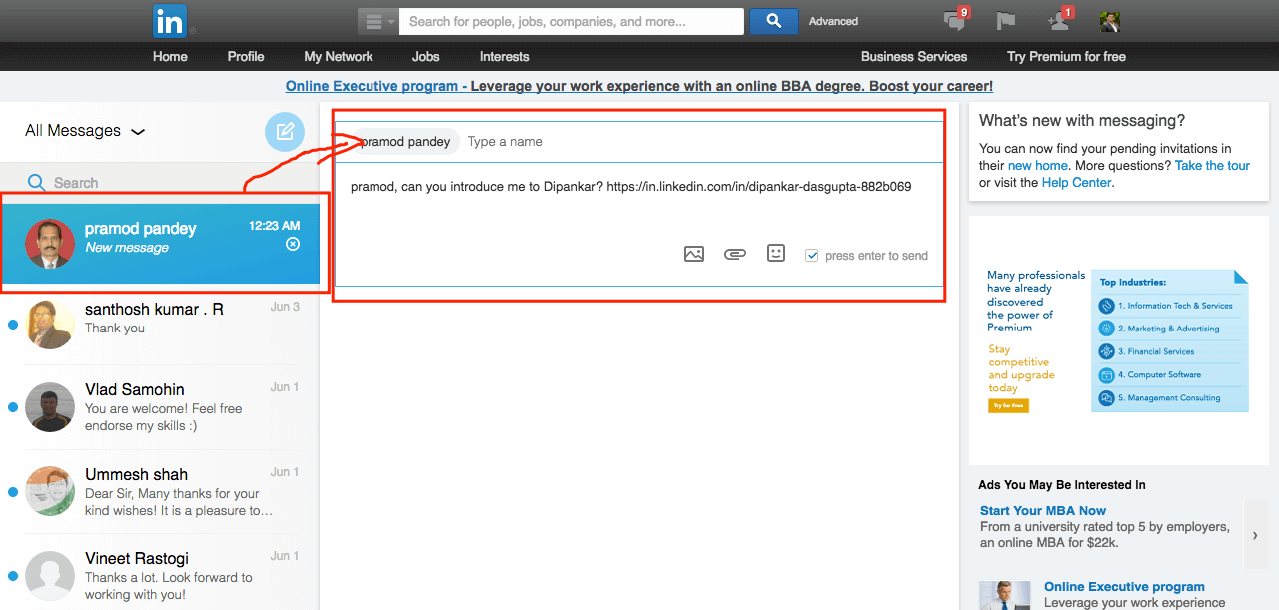Screen dimensions: 1279x610
Task: Click Vlad Samohin's profile photo
Action: point(50,407)
